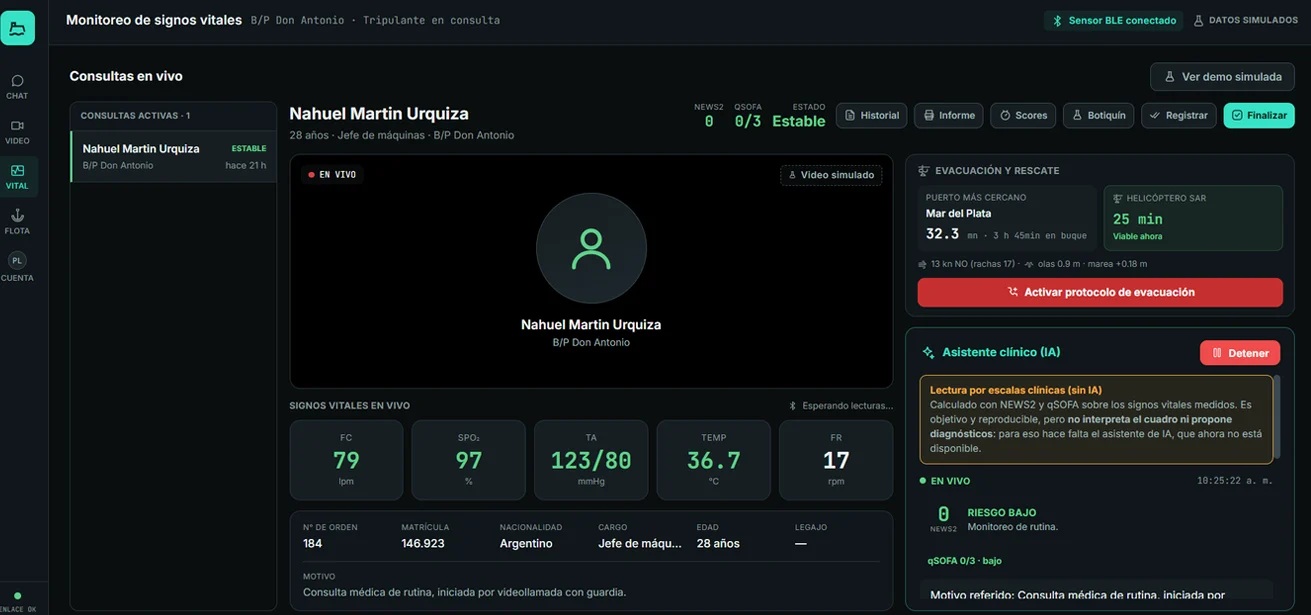Toggle the Video simulado control

(831, 175)
